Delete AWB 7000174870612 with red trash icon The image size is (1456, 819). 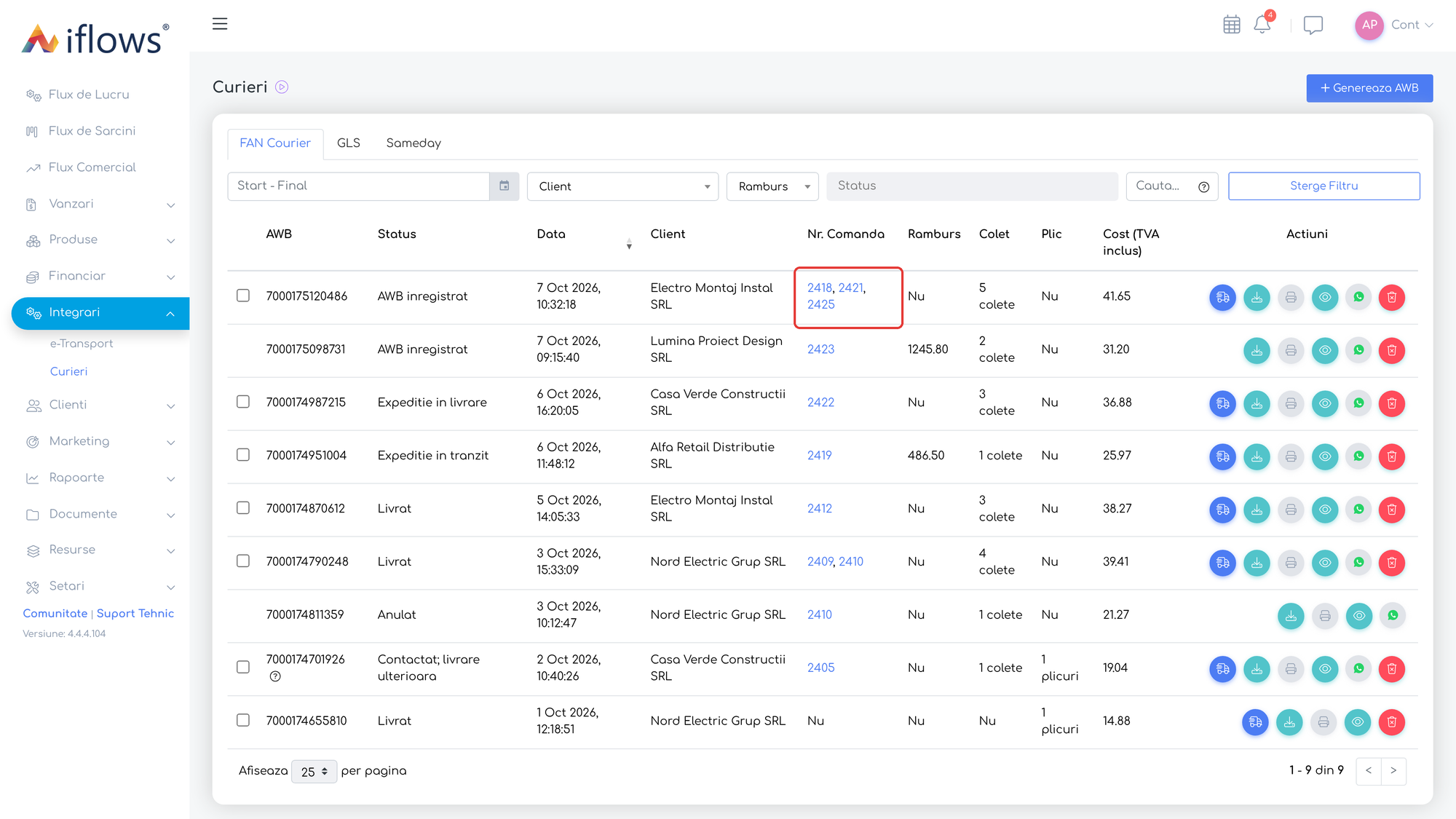point(1392,510)
